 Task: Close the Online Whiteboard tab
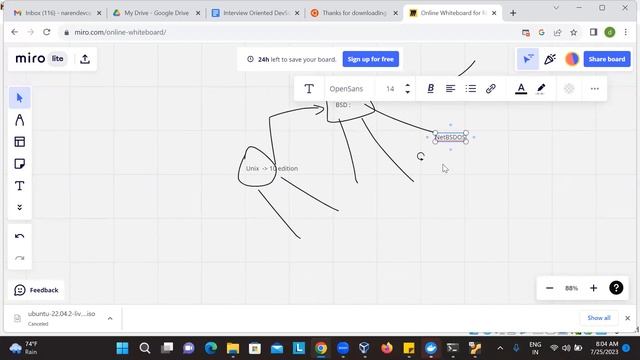point(494,13)
